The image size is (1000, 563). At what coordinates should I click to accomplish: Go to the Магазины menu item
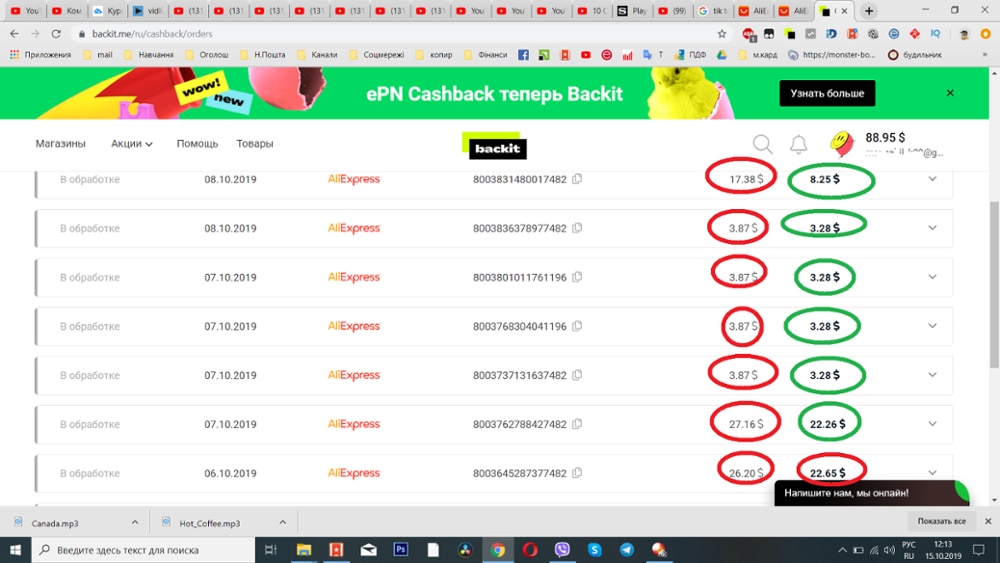point(60,144)
